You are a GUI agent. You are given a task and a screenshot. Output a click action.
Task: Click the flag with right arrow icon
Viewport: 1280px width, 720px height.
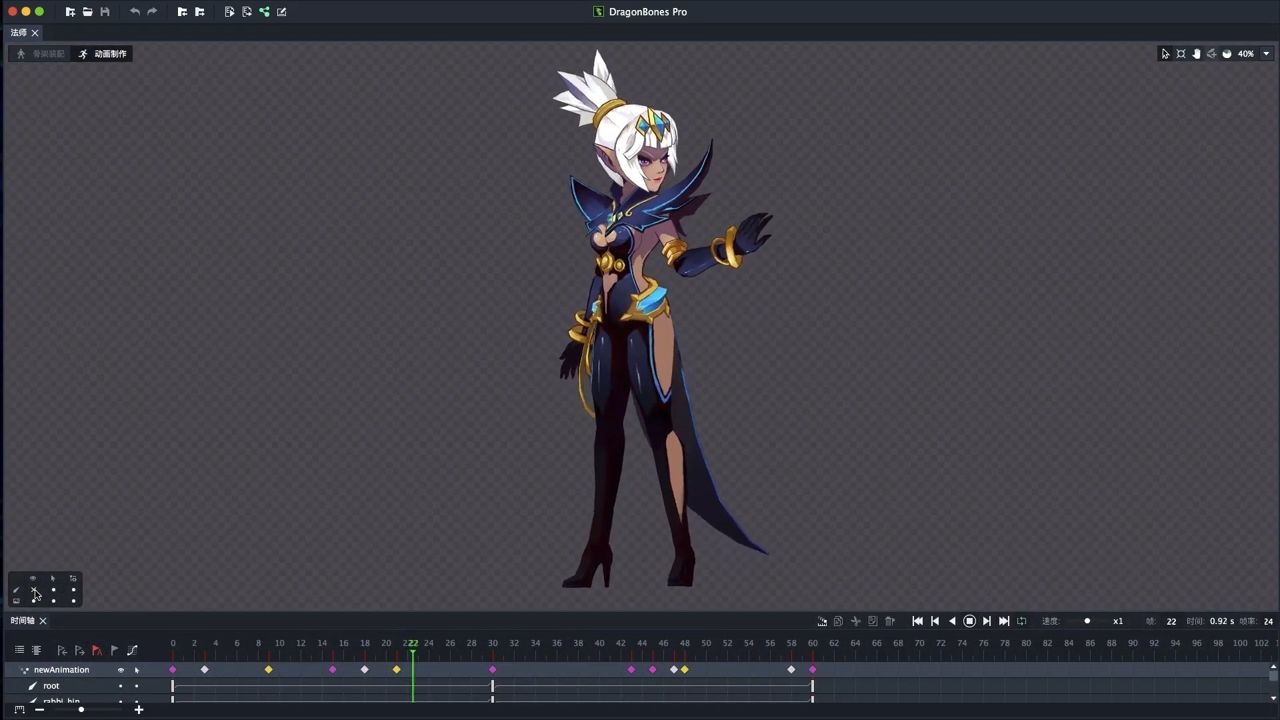click(x=79, y=650)
